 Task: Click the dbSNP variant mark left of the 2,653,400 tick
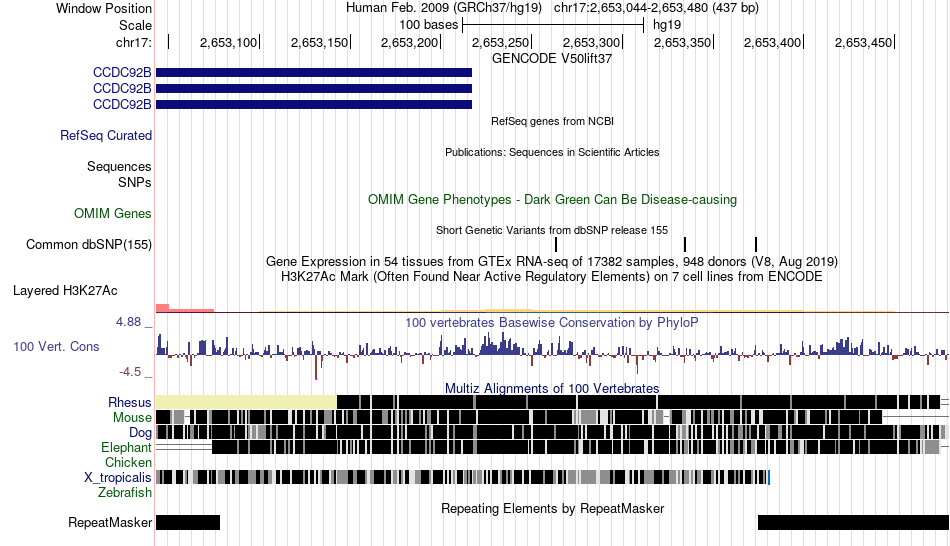point(756,244)
